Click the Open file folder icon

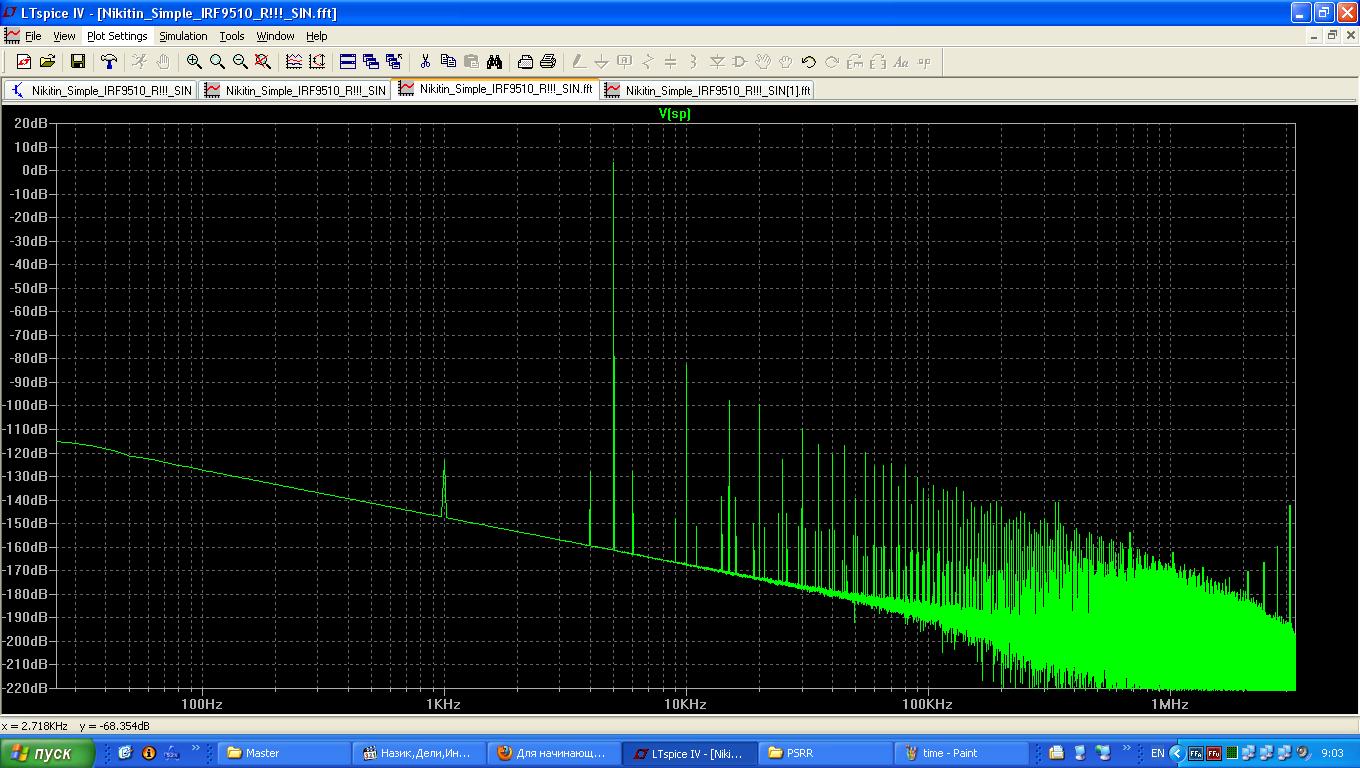click(47, 62)
